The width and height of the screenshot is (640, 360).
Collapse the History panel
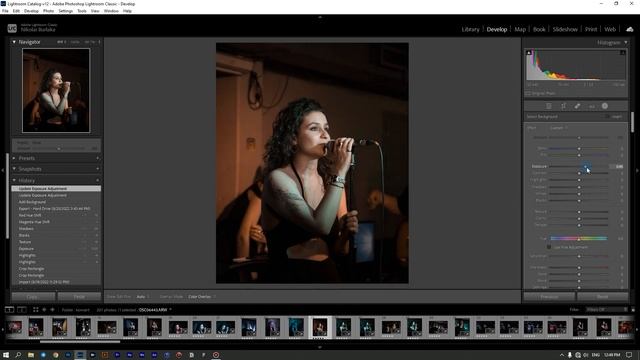coord(14,180)
